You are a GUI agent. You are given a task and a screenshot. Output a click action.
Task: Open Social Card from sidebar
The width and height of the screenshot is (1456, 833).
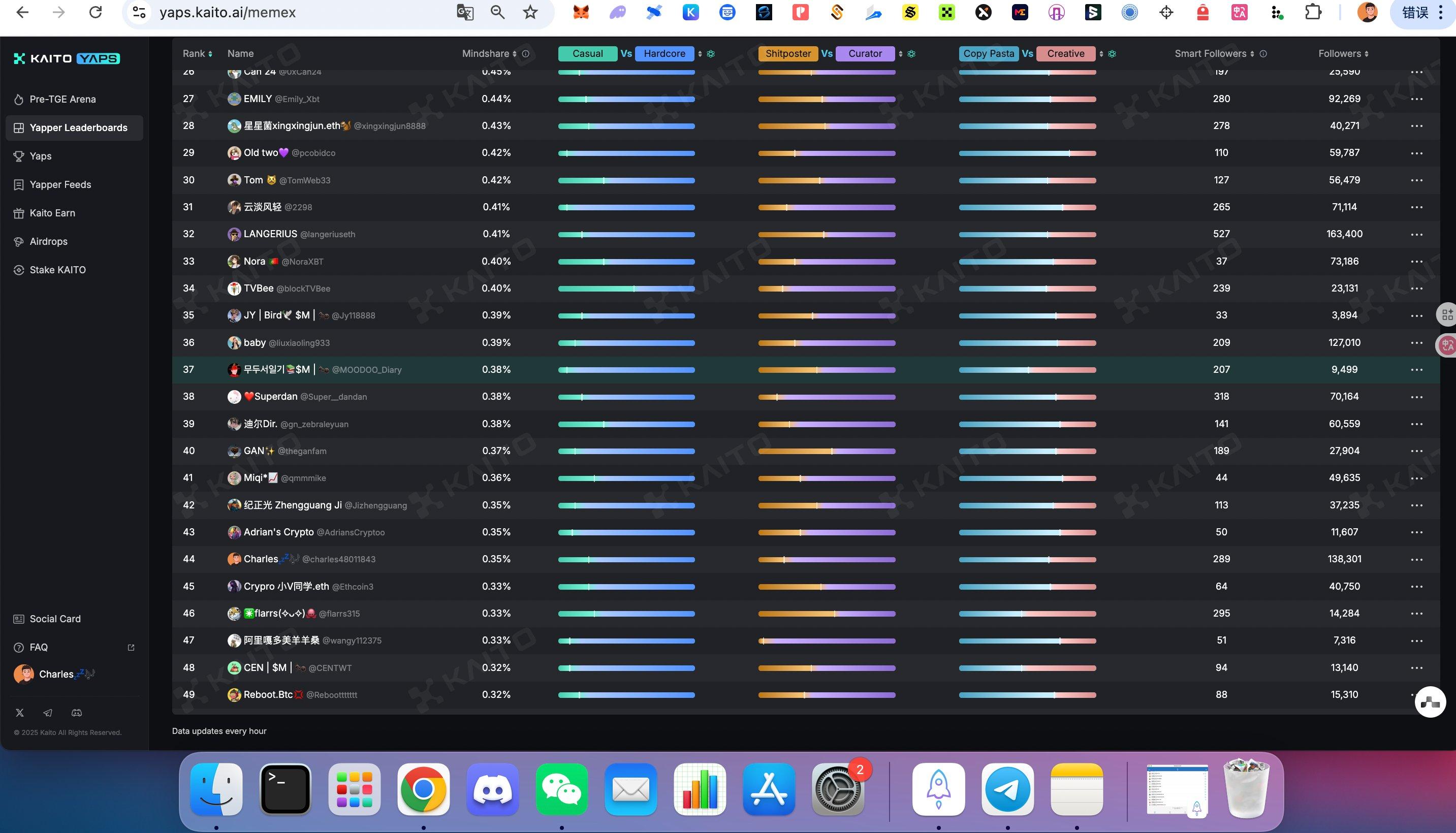pos(55,619)
